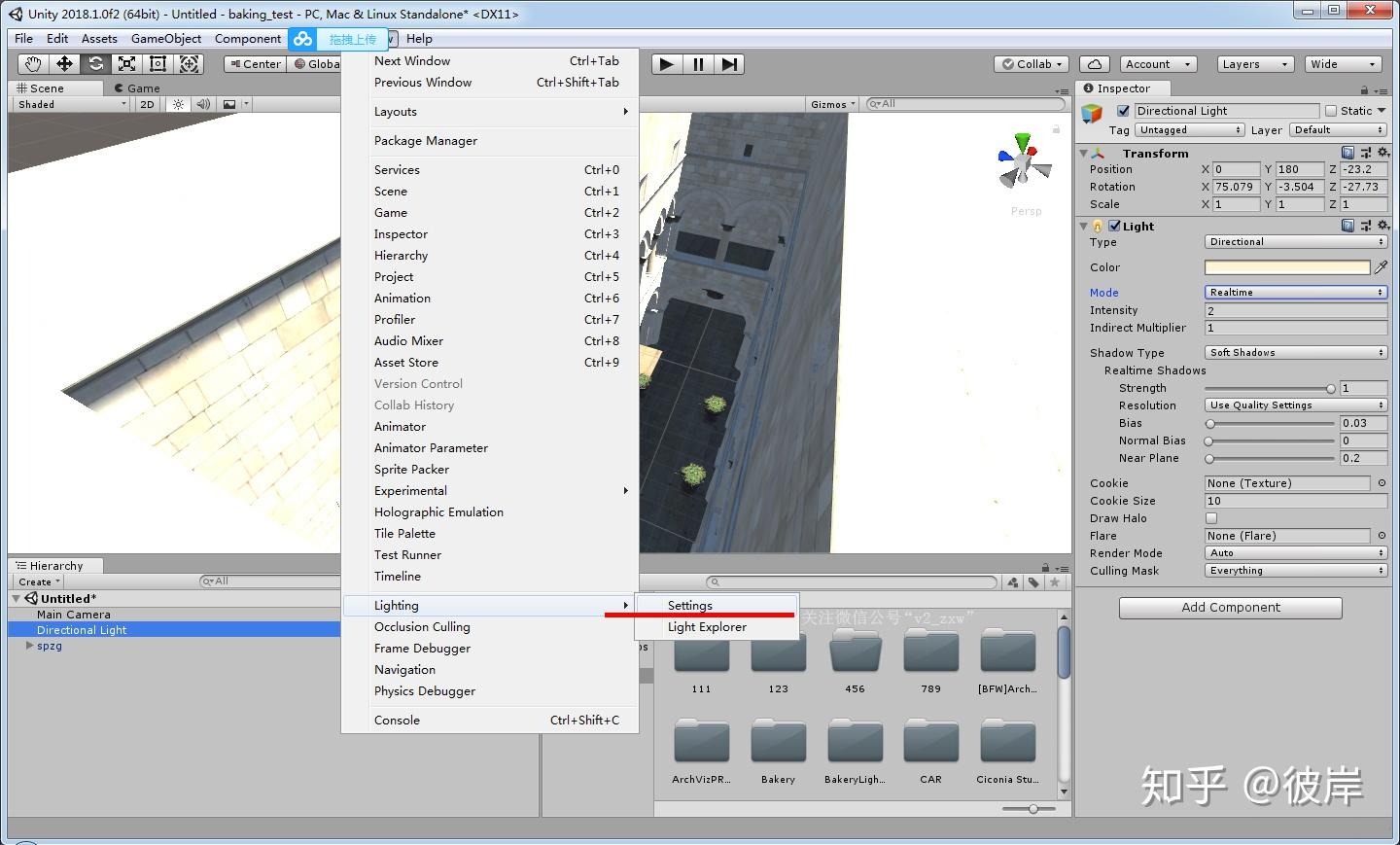
Task: Select the Rotate tool
Action: coord(95,64)
